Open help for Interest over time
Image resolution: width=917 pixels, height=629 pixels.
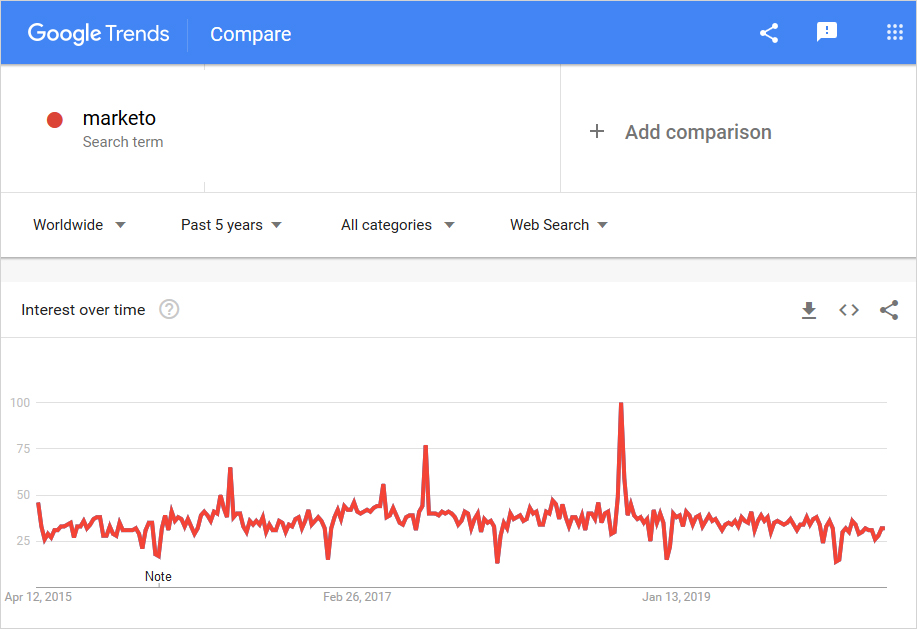pos(169,310)
